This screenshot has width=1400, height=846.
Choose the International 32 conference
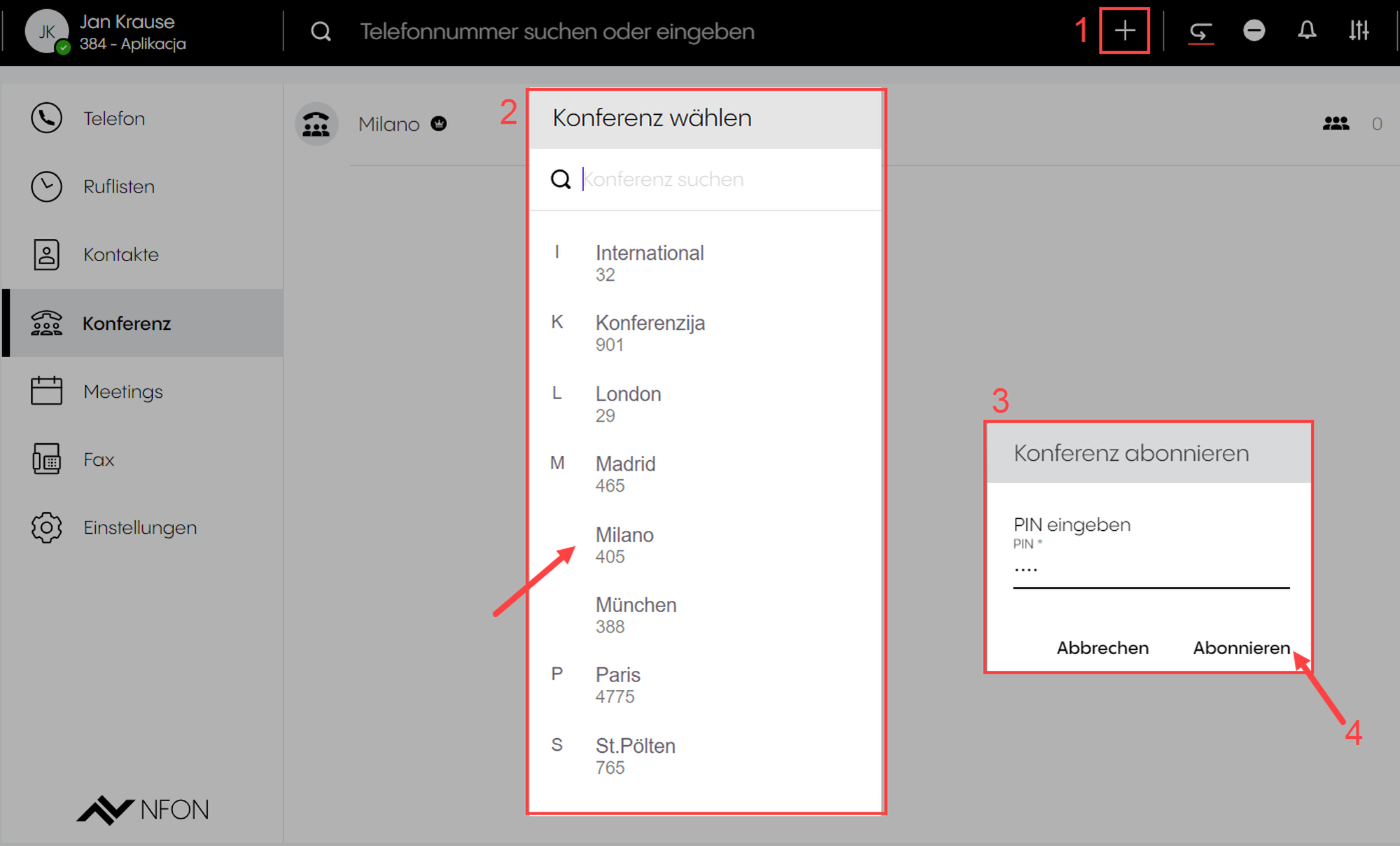[x=649, y=263]
